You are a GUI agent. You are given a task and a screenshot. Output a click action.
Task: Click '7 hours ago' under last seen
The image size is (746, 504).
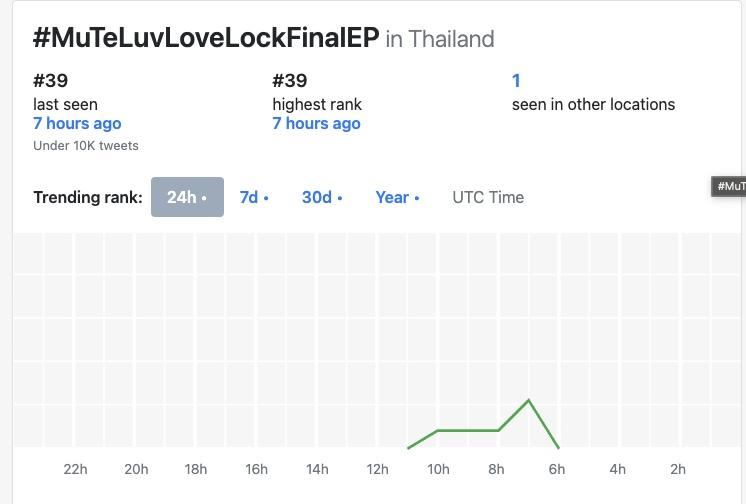pos(77,123)
